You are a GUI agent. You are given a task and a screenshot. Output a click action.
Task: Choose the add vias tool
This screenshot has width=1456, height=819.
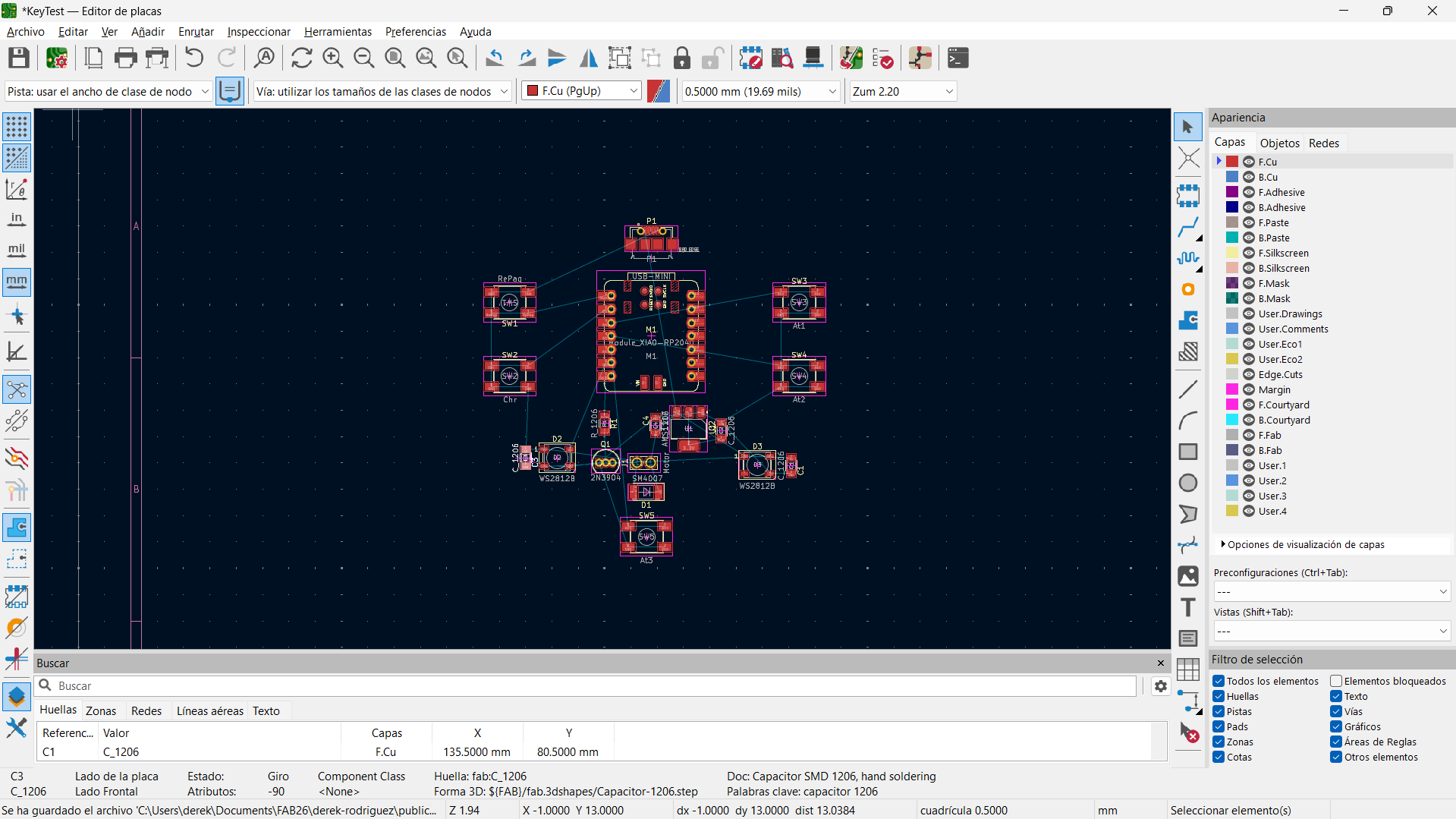[x=1188, y=289]
